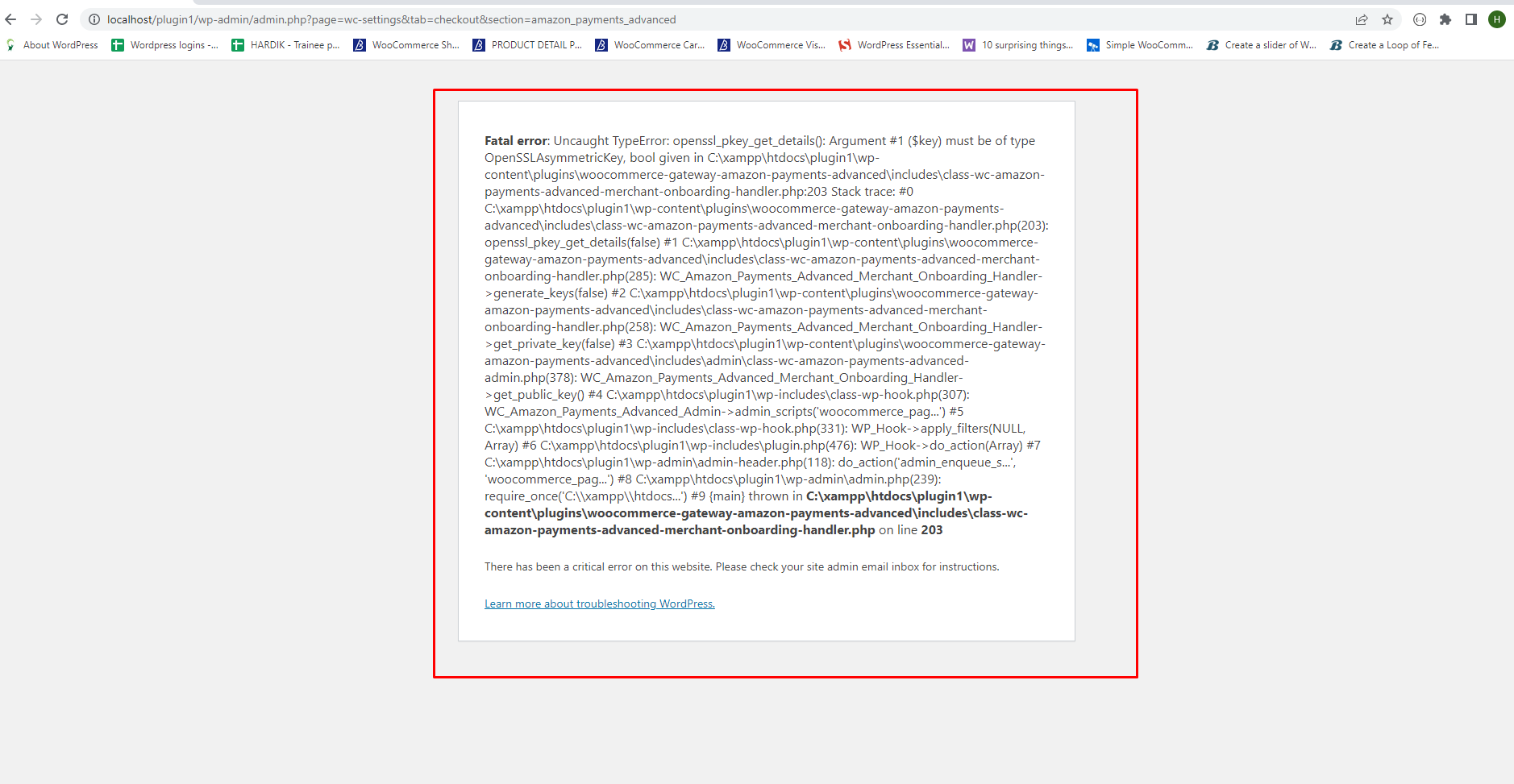Screen dimensions: 1514x784
Task: Open WooCommerce Car... bookmark
Action: click(651, 45)
